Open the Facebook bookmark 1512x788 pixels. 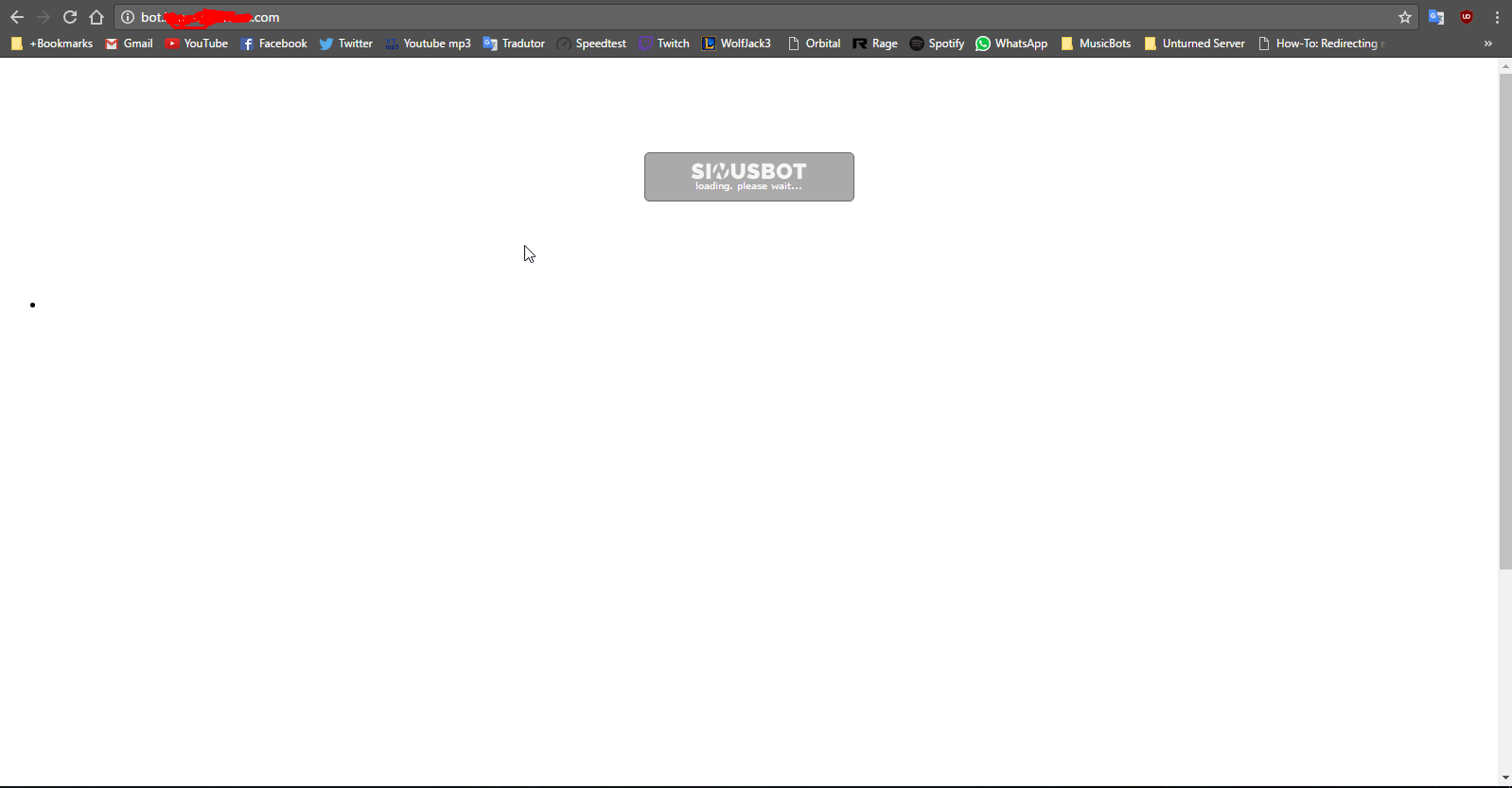point(273,44)
